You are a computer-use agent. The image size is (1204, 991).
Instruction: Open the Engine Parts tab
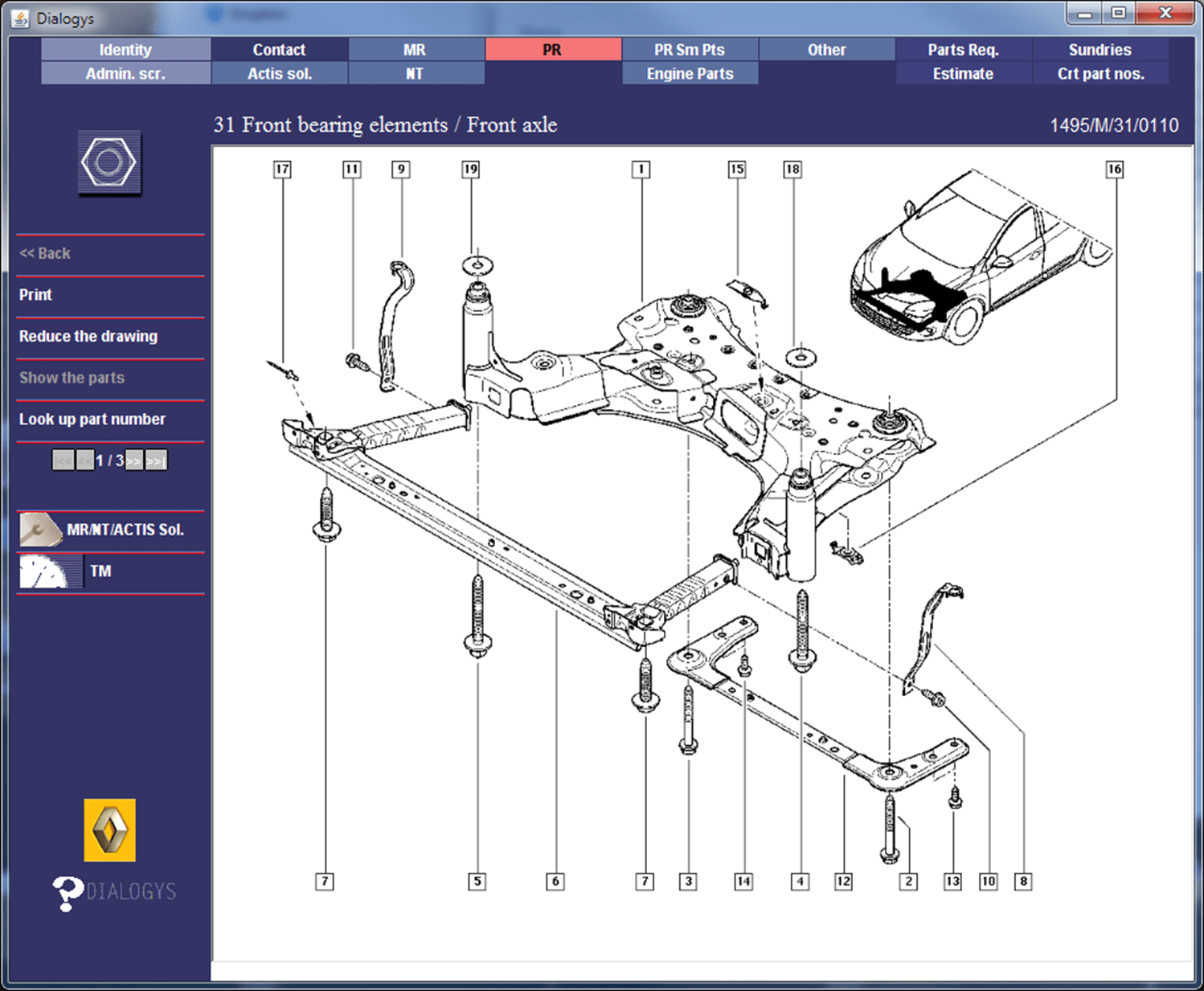(690, 73)
